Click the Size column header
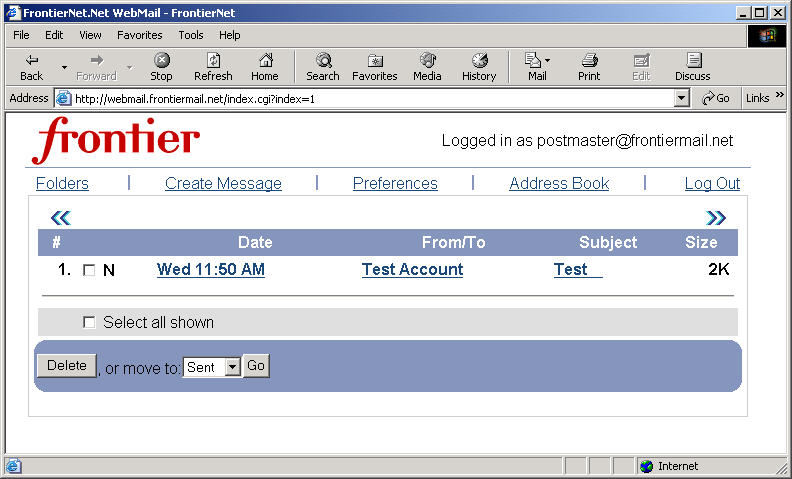 [x=701, y=242]
